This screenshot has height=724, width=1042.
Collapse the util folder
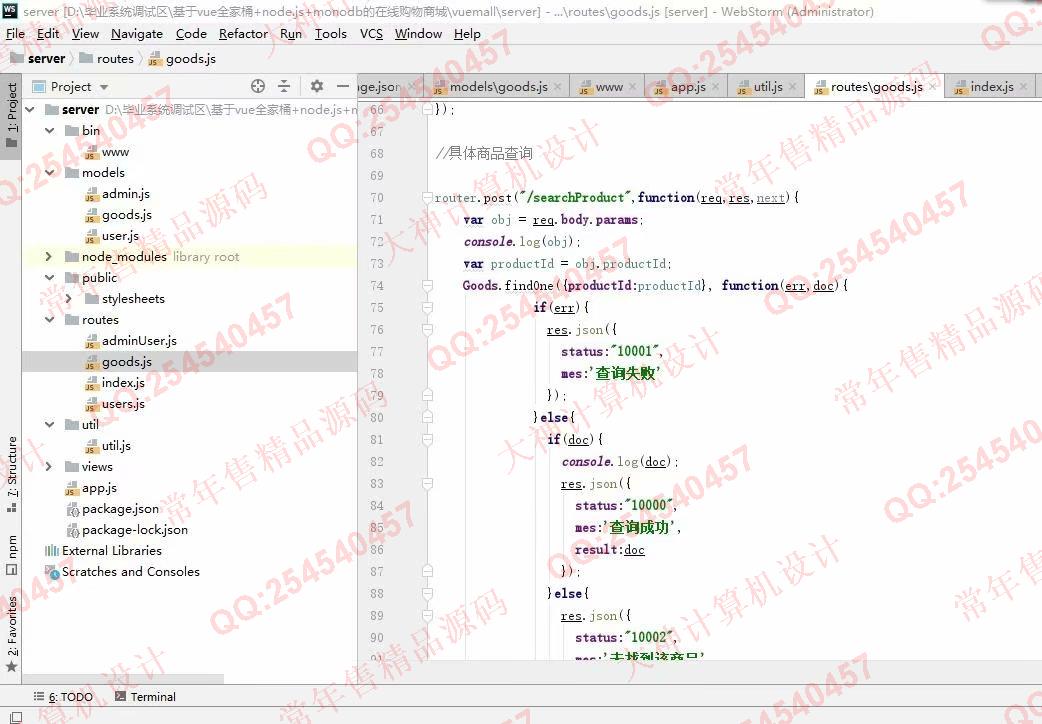click(50, 424)
